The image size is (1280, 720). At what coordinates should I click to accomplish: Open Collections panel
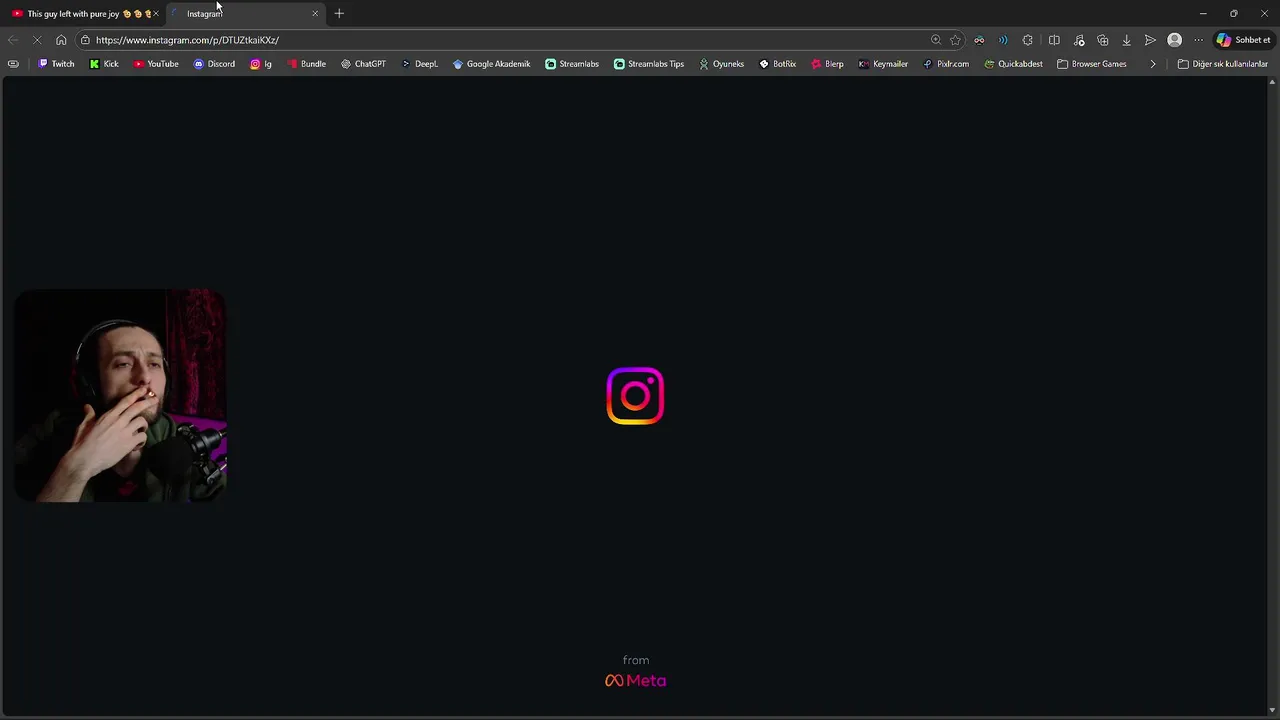1103,40
